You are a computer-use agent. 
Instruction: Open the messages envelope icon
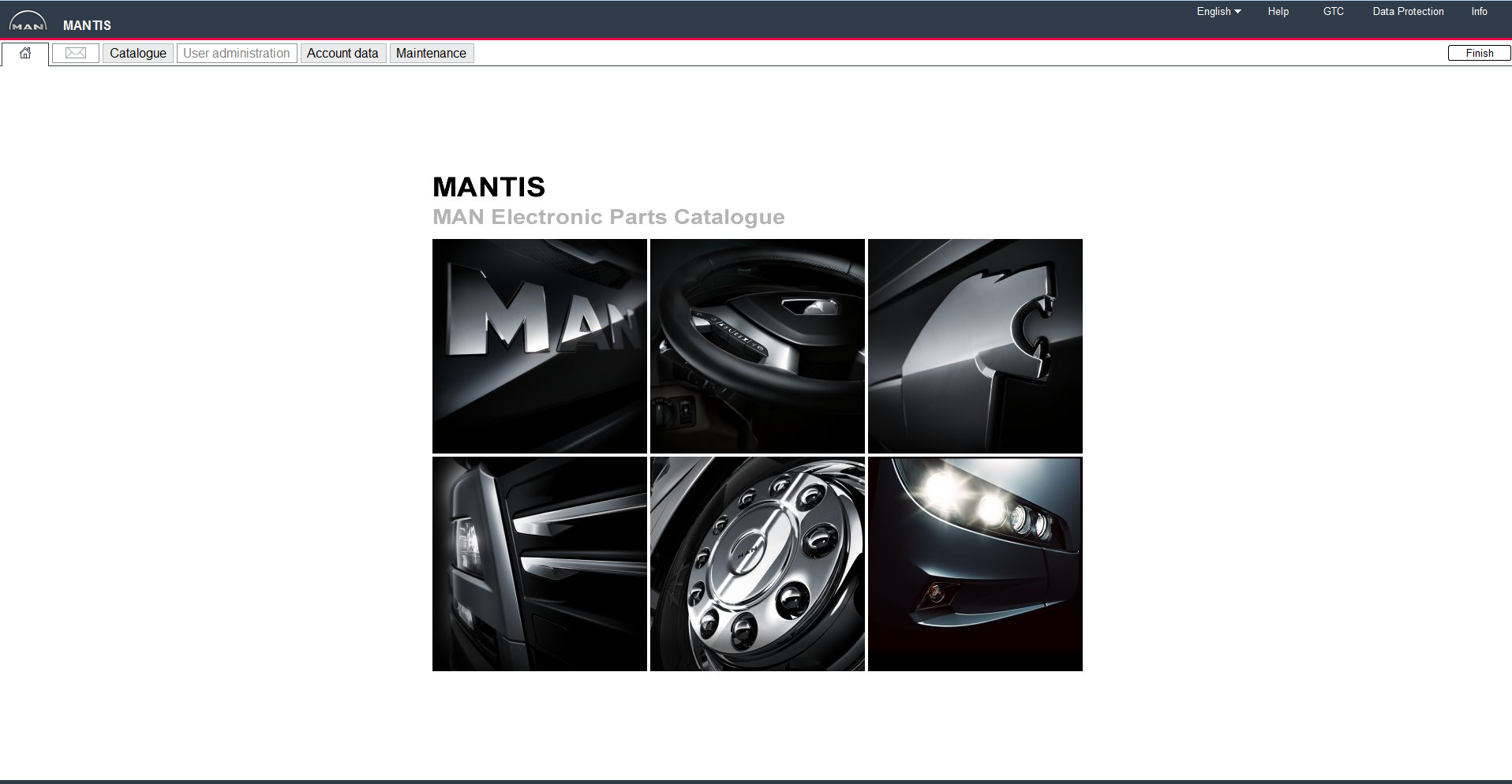point(76,53)
